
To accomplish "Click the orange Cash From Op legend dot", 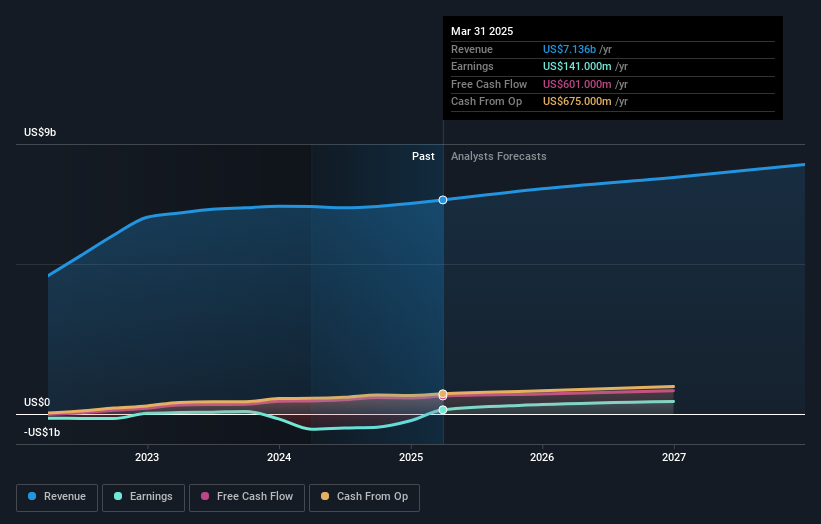I will (x=325, y=496).
